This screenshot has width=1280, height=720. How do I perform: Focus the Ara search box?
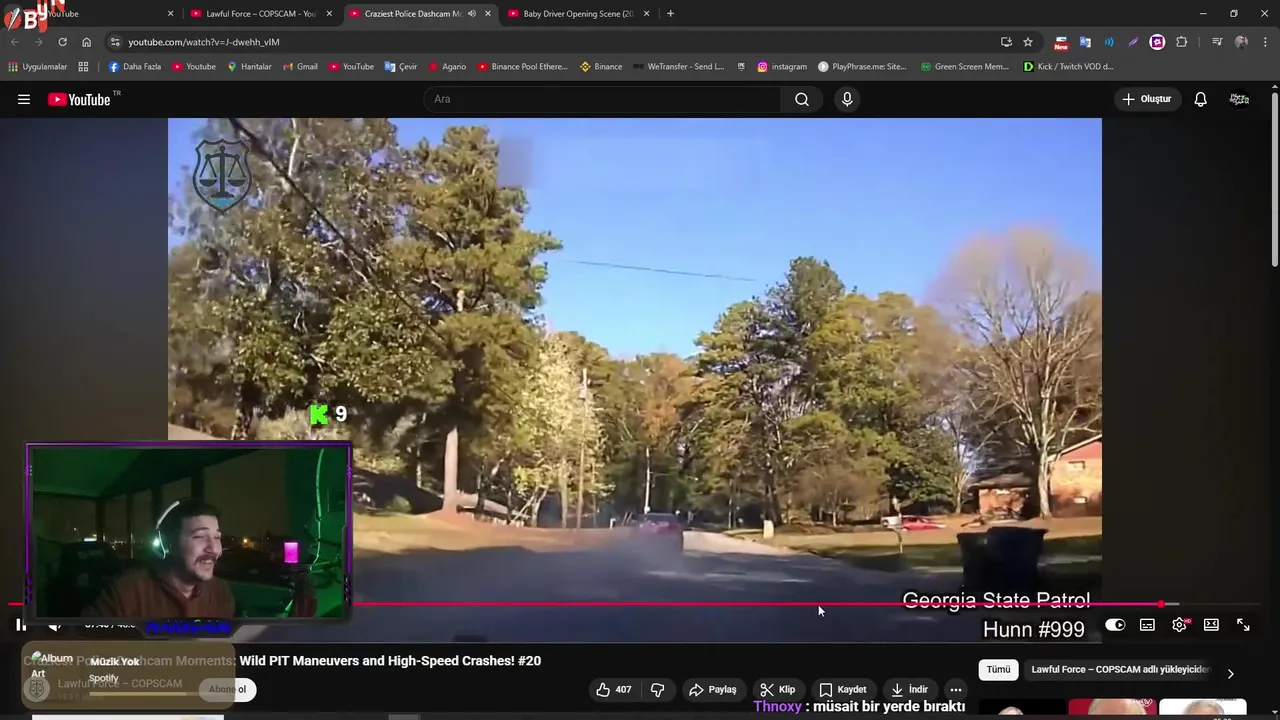pos(603,99)
